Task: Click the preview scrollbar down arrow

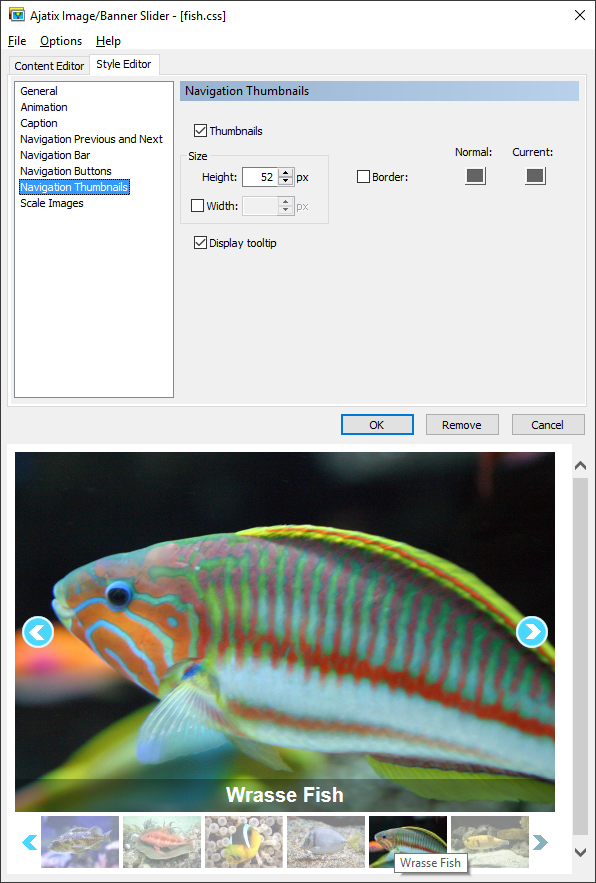Action: tap(580, 851)
